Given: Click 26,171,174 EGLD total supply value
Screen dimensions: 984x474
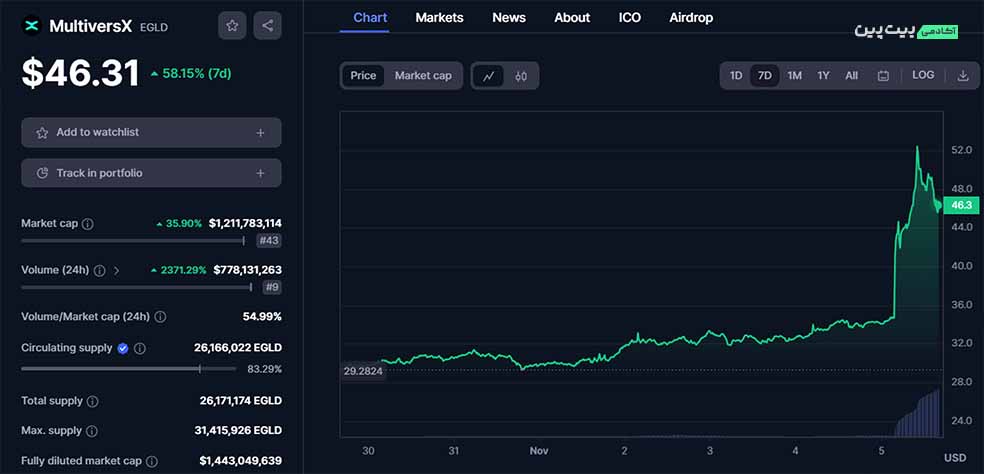Looking at the screenshot, I should (240, 401).
